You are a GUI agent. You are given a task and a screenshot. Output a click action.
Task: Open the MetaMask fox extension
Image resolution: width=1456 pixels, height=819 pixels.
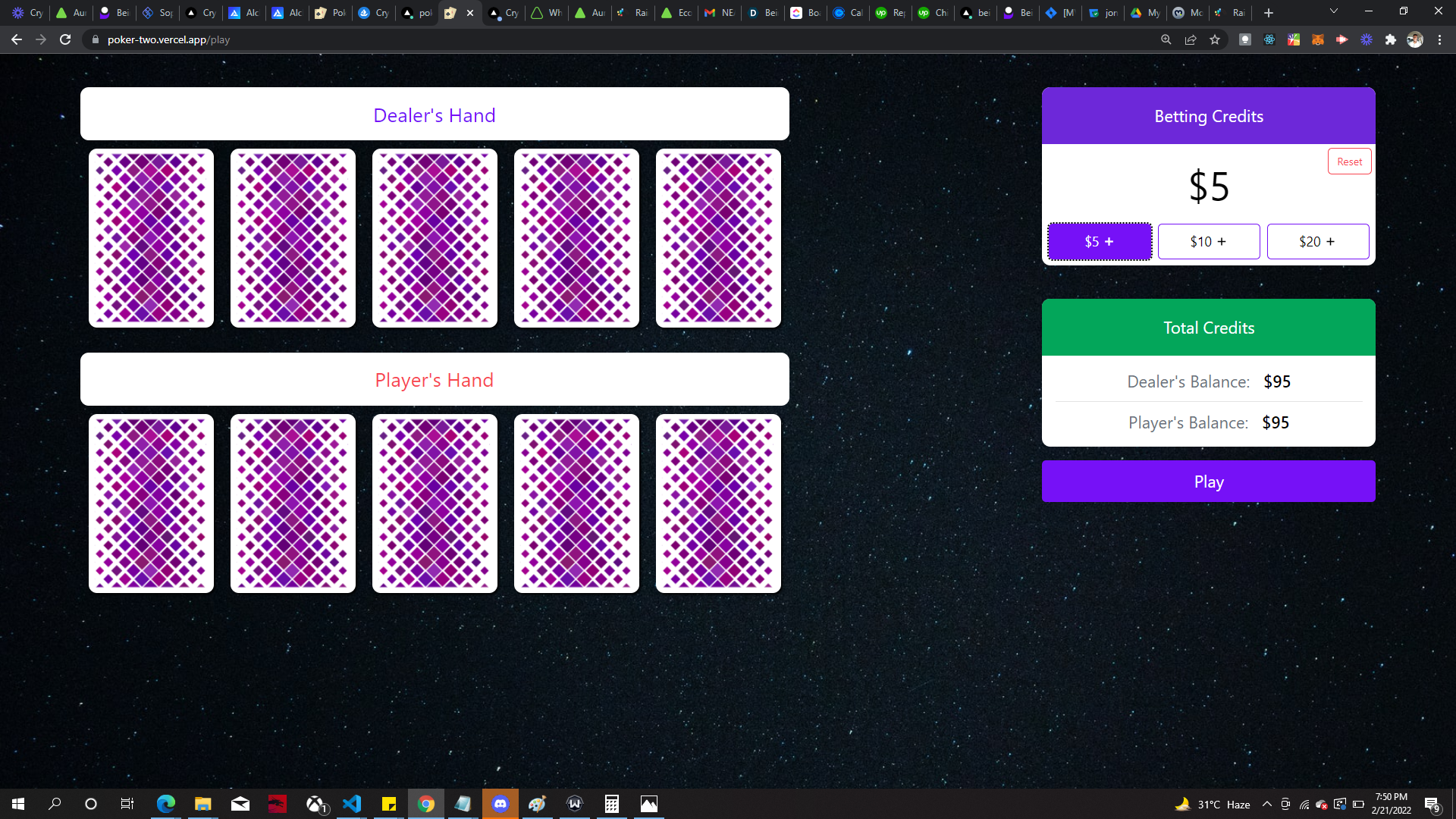pyautogui.click(x=1318, y=39)
